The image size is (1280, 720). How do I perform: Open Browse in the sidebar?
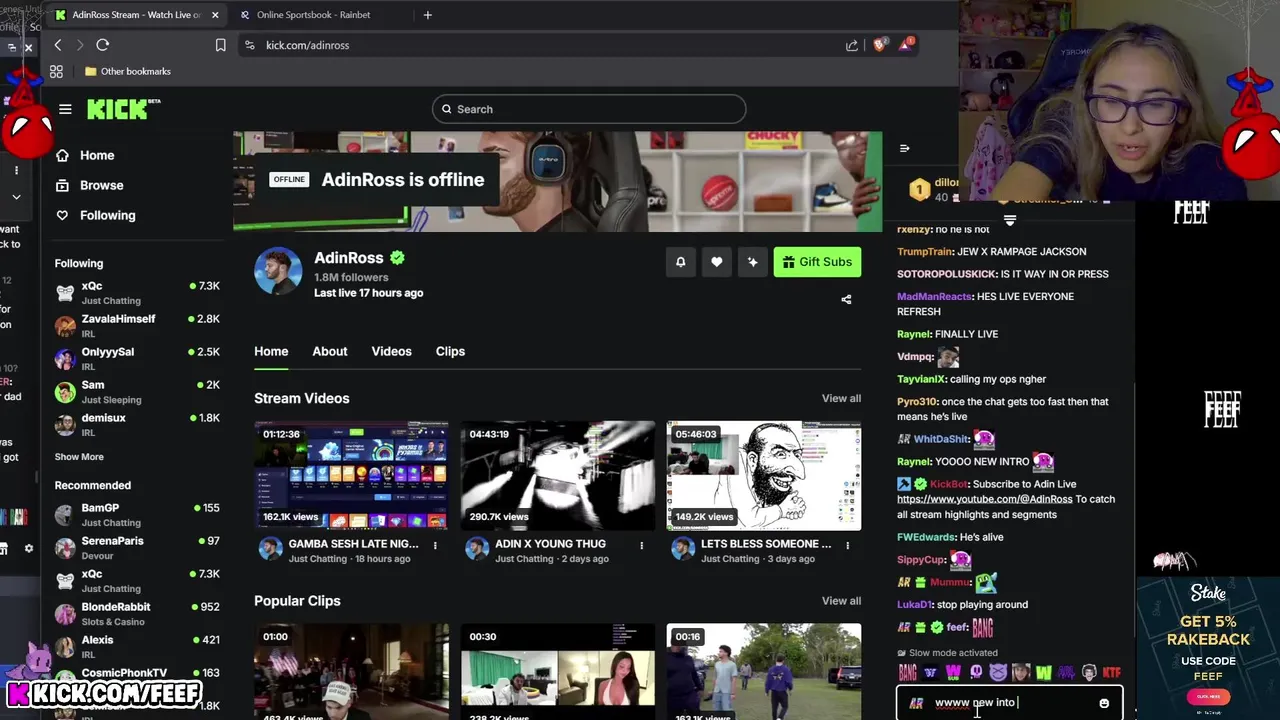[90, 185]
